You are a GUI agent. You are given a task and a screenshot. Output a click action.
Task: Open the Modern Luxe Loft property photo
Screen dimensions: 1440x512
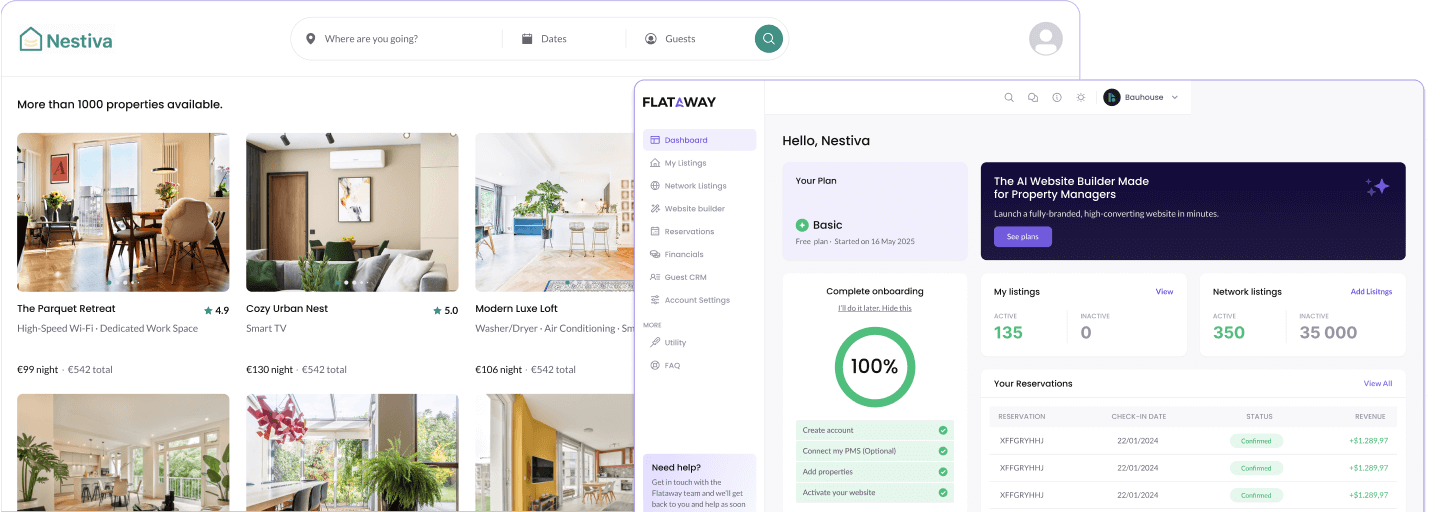pos(555,212)
